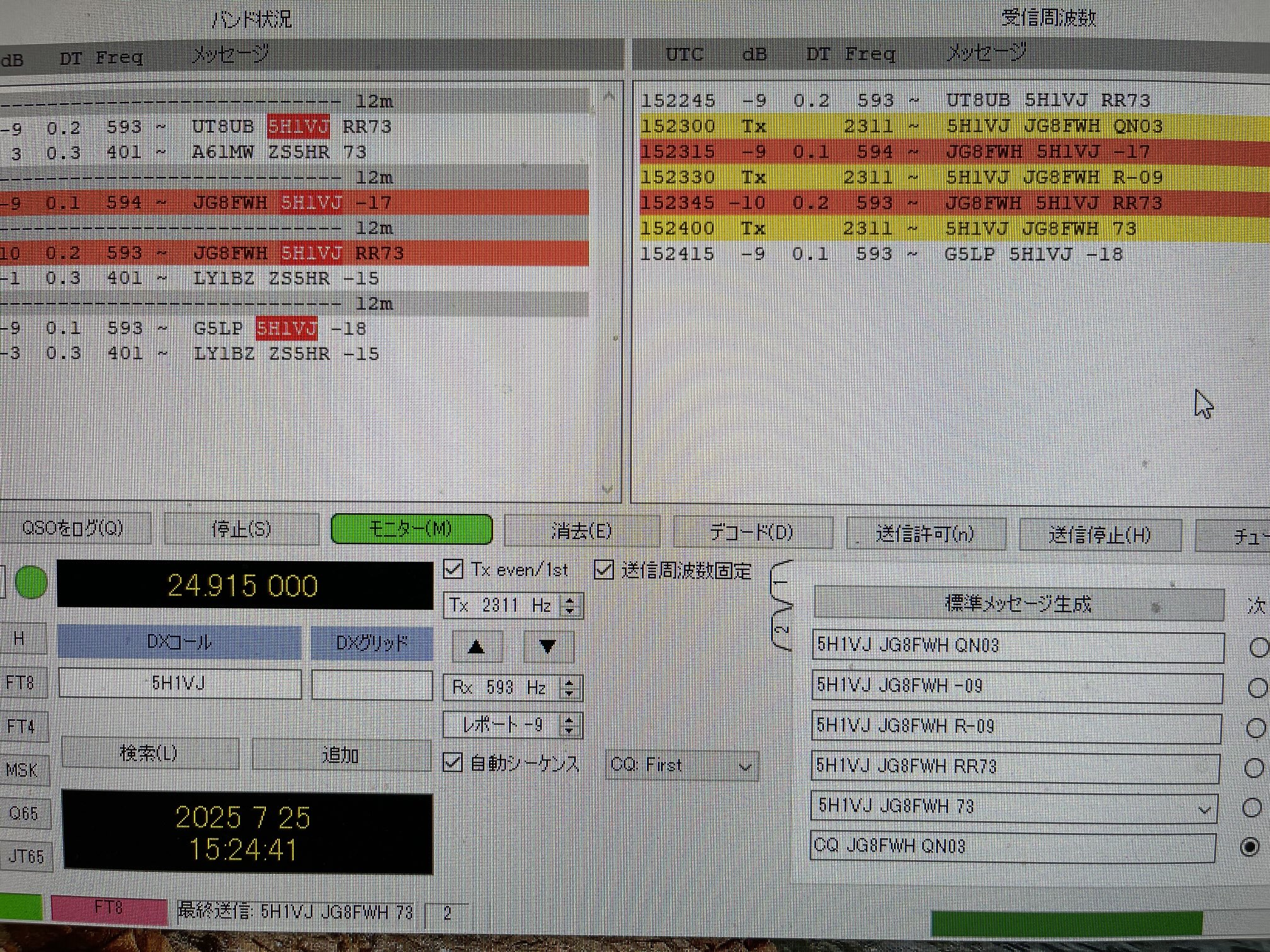
Task: Click the DXコール input field with 5H1VJ
Action: (x=179, y=684)
